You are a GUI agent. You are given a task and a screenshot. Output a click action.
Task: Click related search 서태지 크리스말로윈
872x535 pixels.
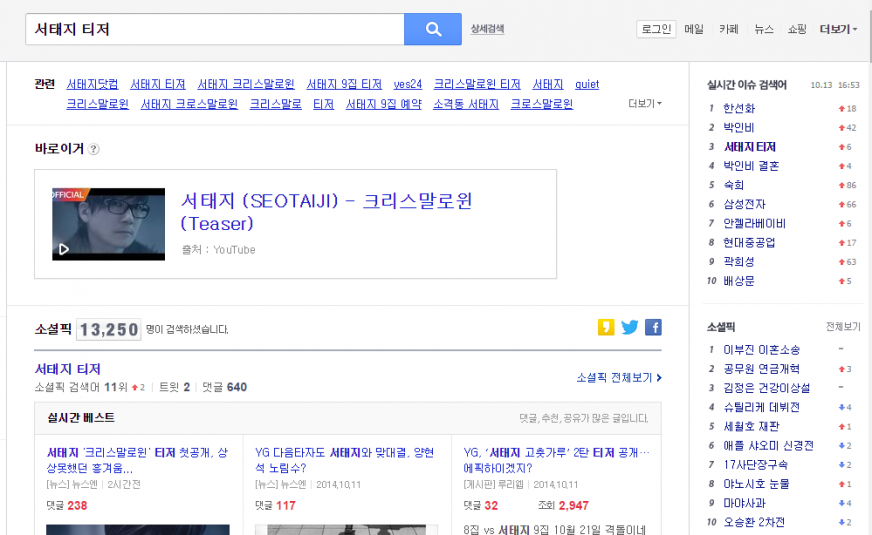point(246,85)
